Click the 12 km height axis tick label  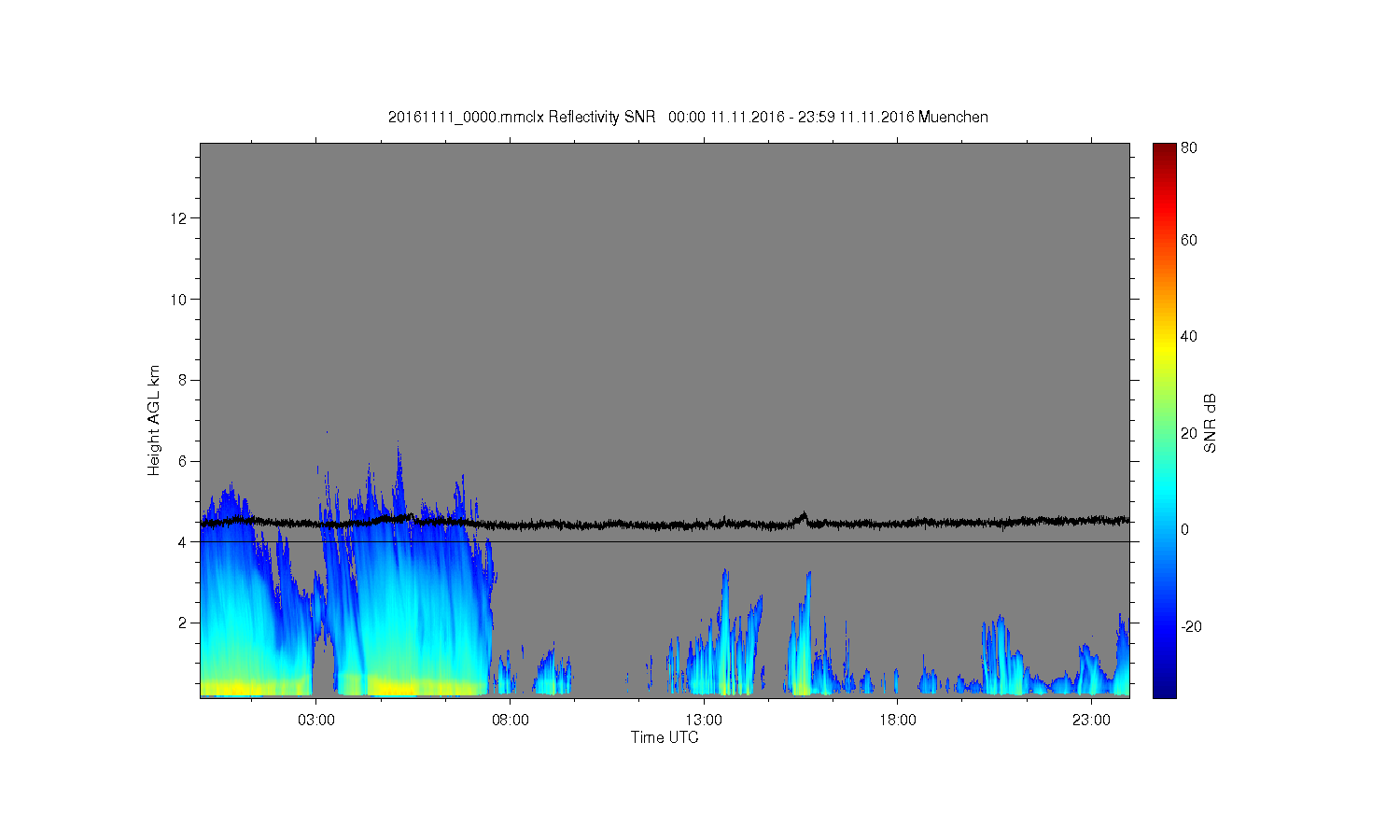pos(180,218)
